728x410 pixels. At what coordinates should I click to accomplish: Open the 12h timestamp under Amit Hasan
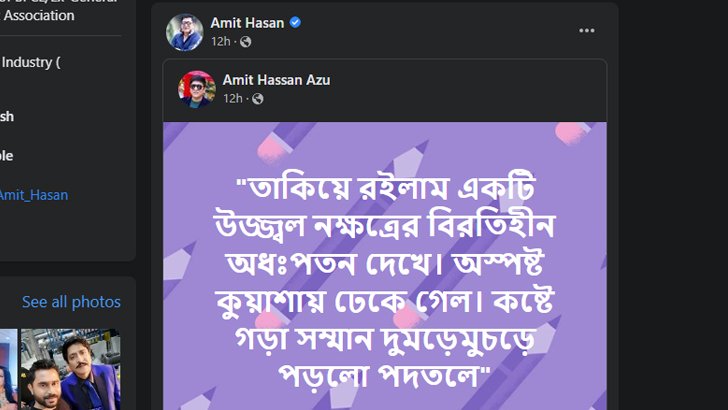(221, 42)
